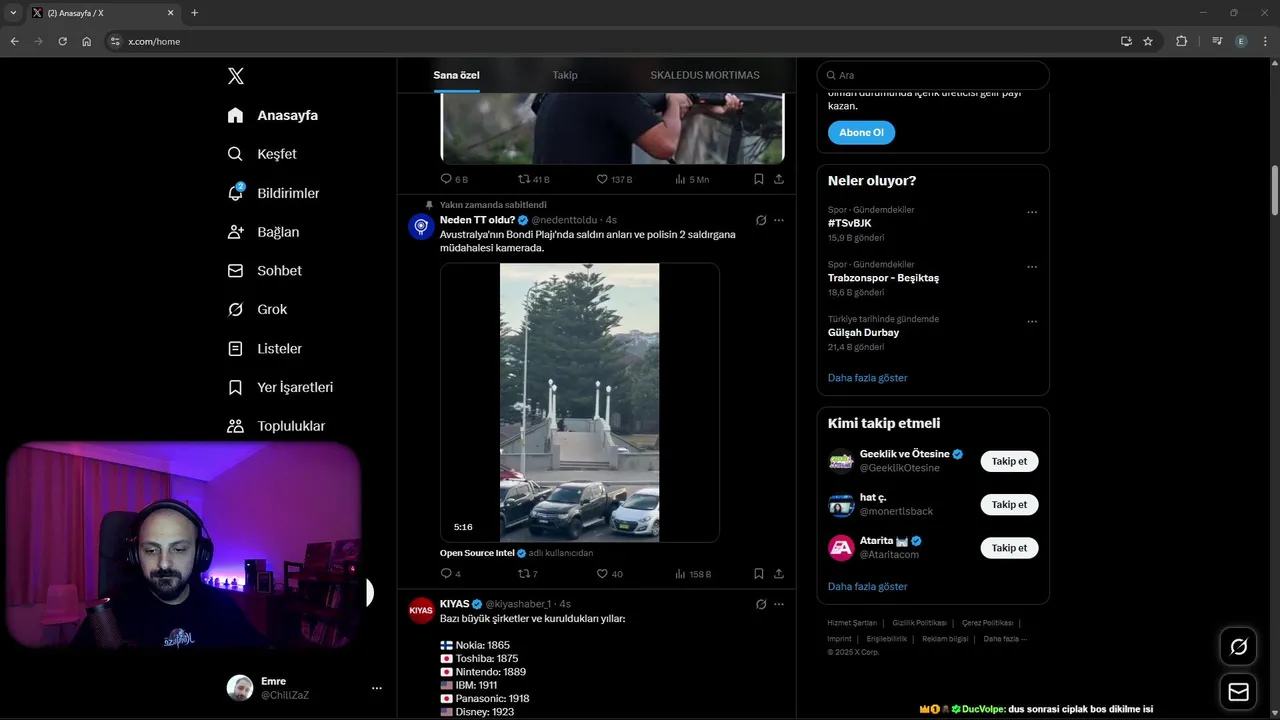Open Bildirimler notifications
1280x720 pixels.
pyautogui.click(x=273, y=193)
